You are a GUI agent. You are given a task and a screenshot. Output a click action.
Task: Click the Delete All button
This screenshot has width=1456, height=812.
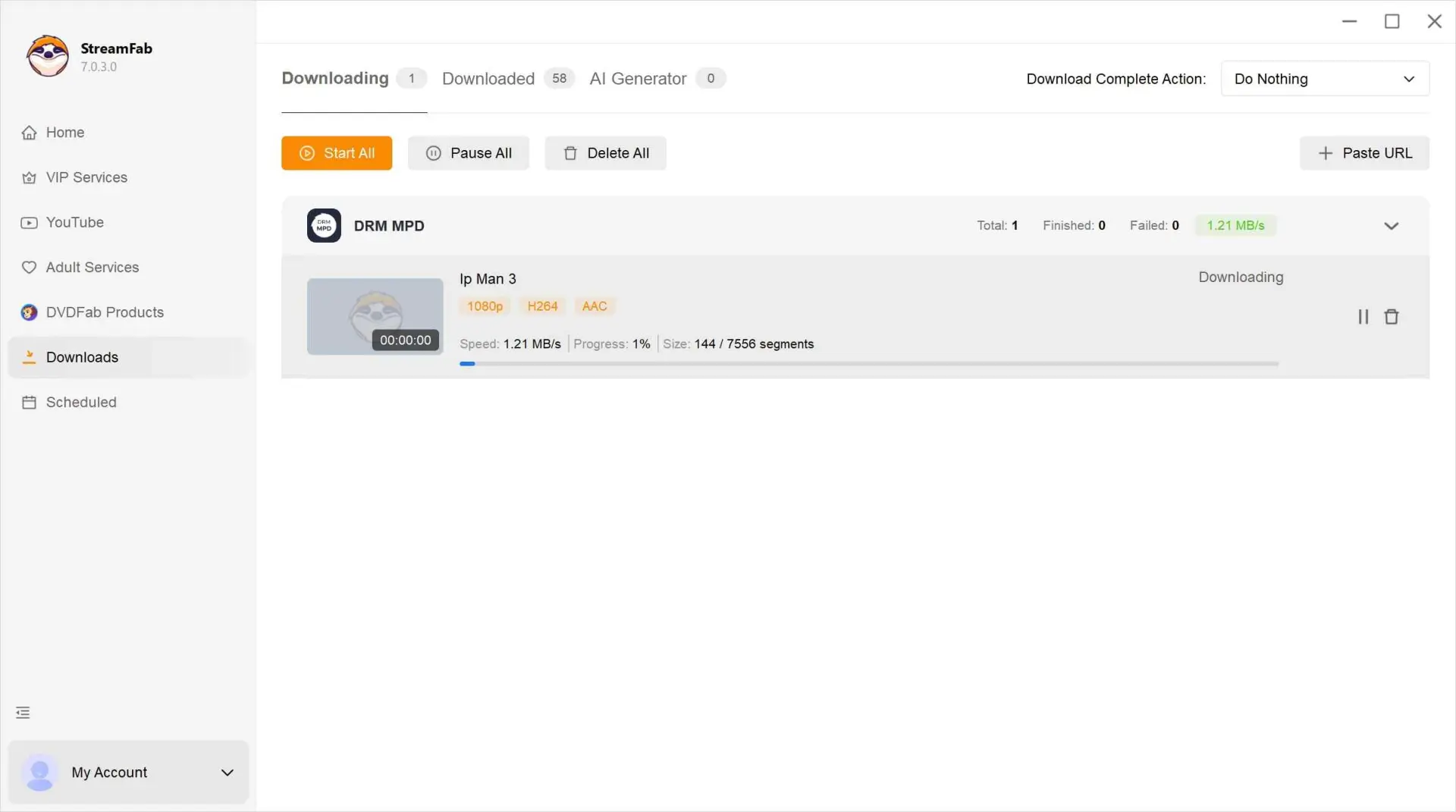point(605,153)
